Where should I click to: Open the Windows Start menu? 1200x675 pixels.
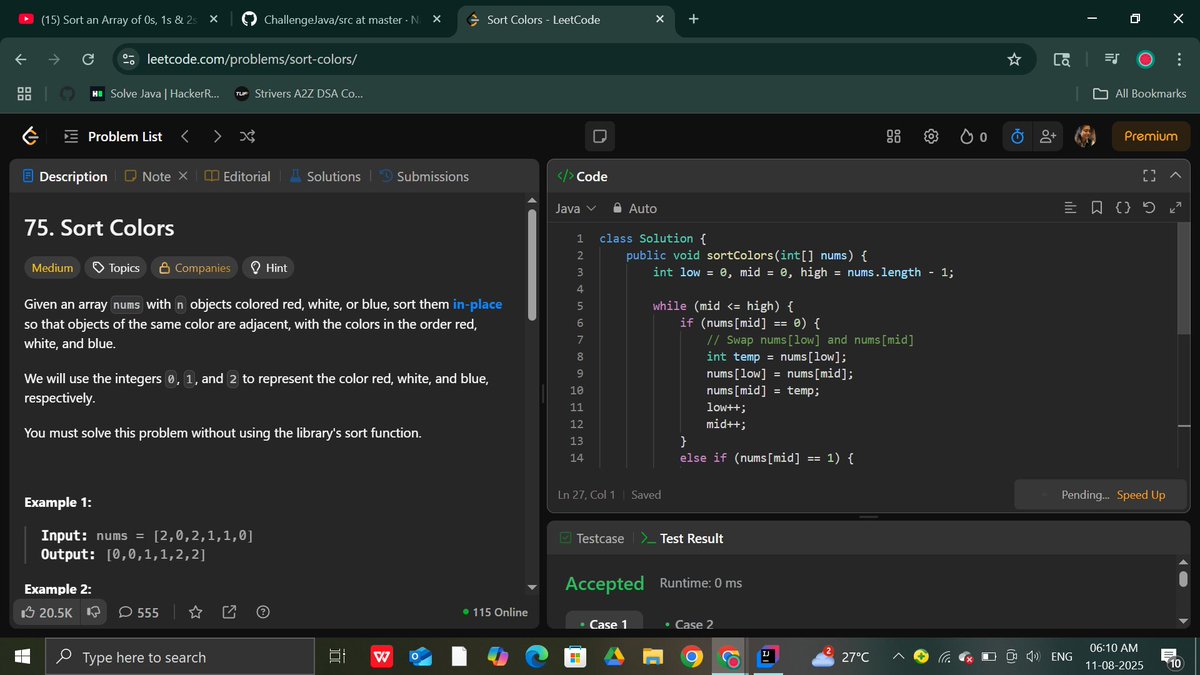(x=24, y=657)
